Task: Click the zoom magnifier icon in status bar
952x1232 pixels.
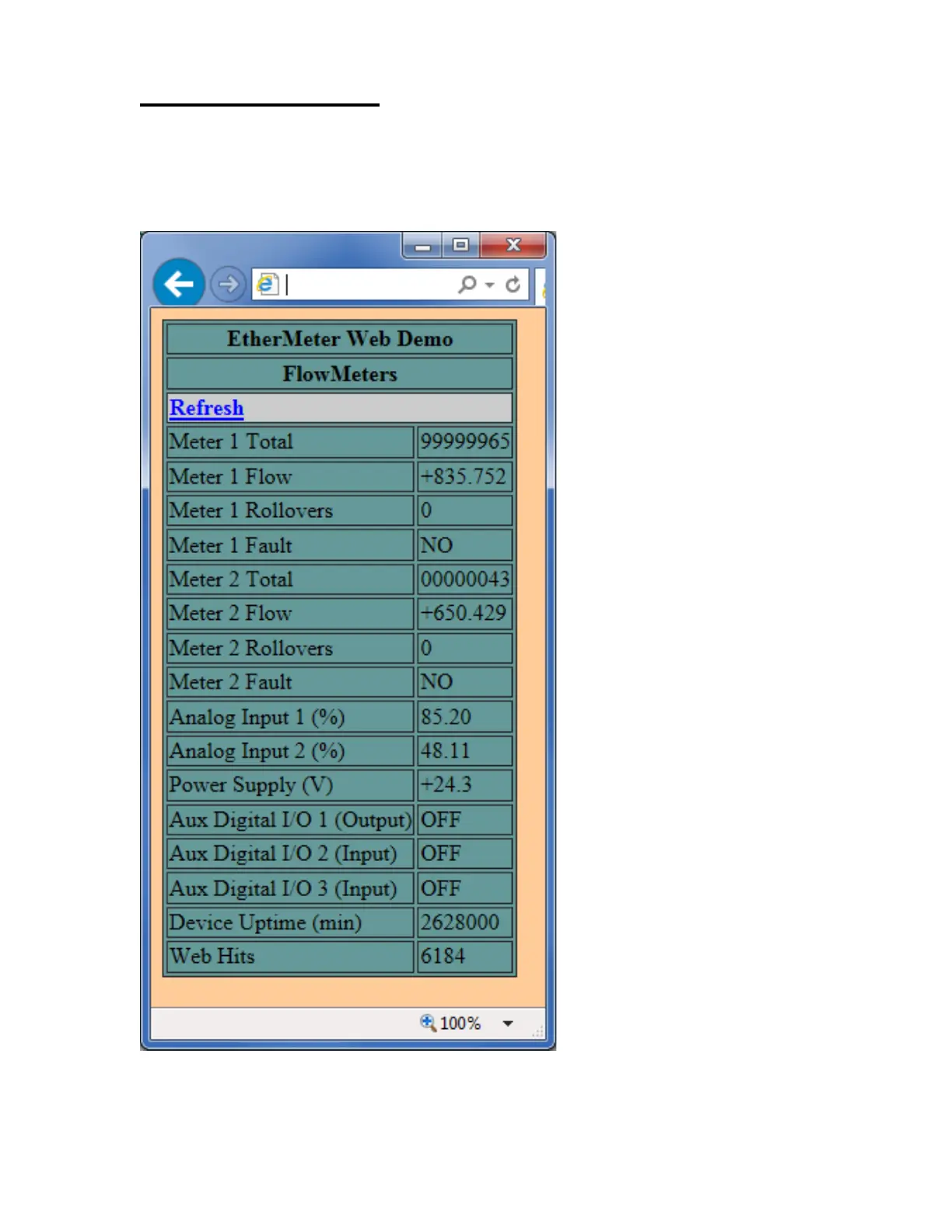Action: tap(428, 1022)
